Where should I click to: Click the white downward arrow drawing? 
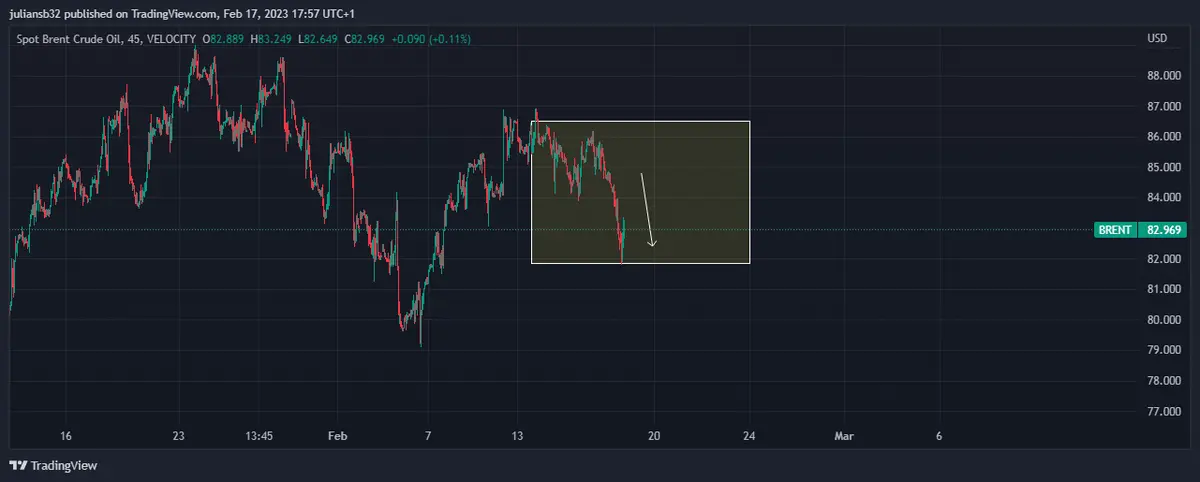(648, 210)
